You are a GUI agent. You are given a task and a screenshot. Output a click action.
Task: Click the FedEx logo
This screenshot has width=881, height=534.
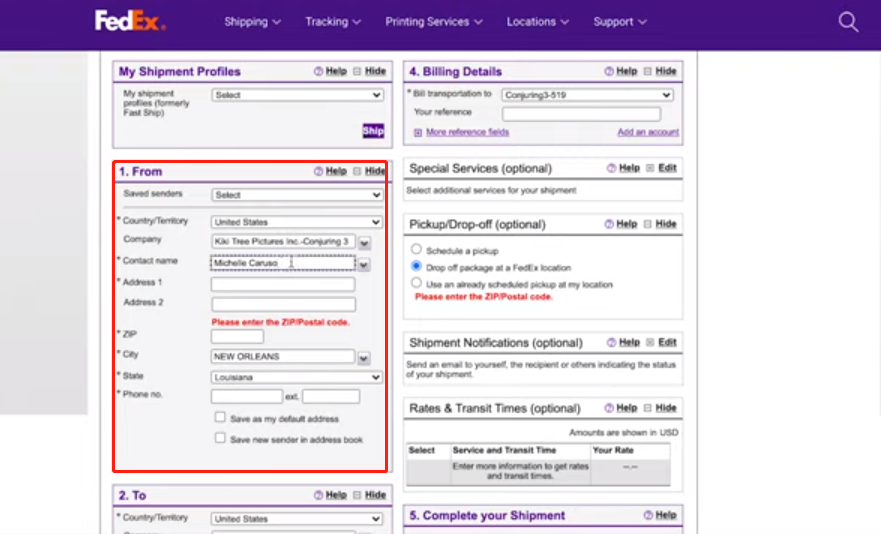tap(130, 21)
